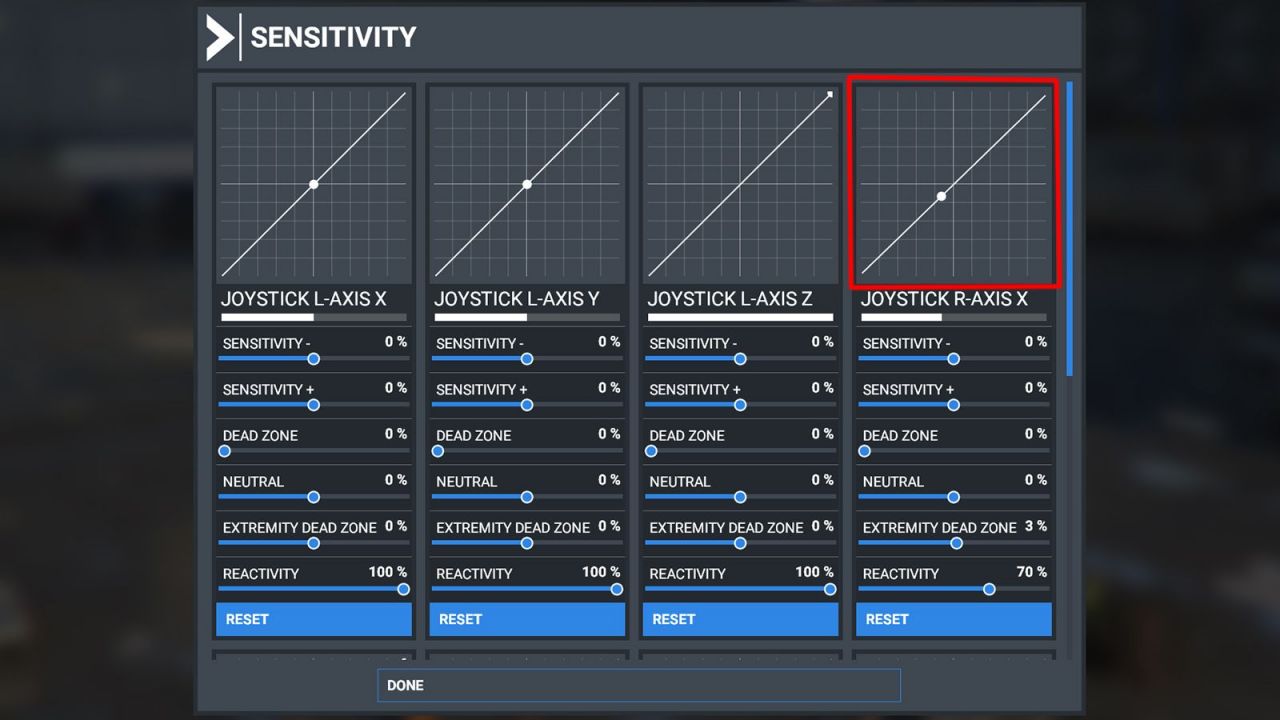Click the blue vertical scrollbar
The image size is (1280, 720).
pos(1070,229)
